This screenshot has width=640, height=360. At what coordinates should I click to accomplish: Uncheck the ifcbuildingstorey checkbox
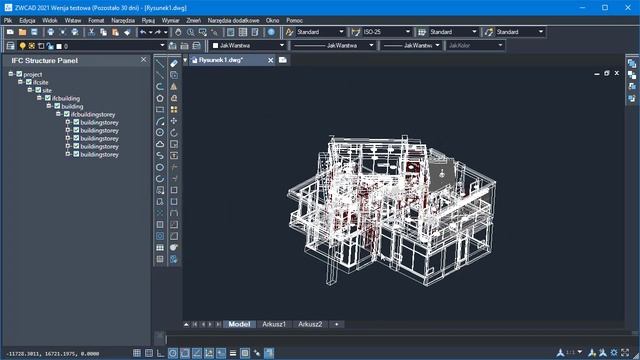tap(67, 114)
